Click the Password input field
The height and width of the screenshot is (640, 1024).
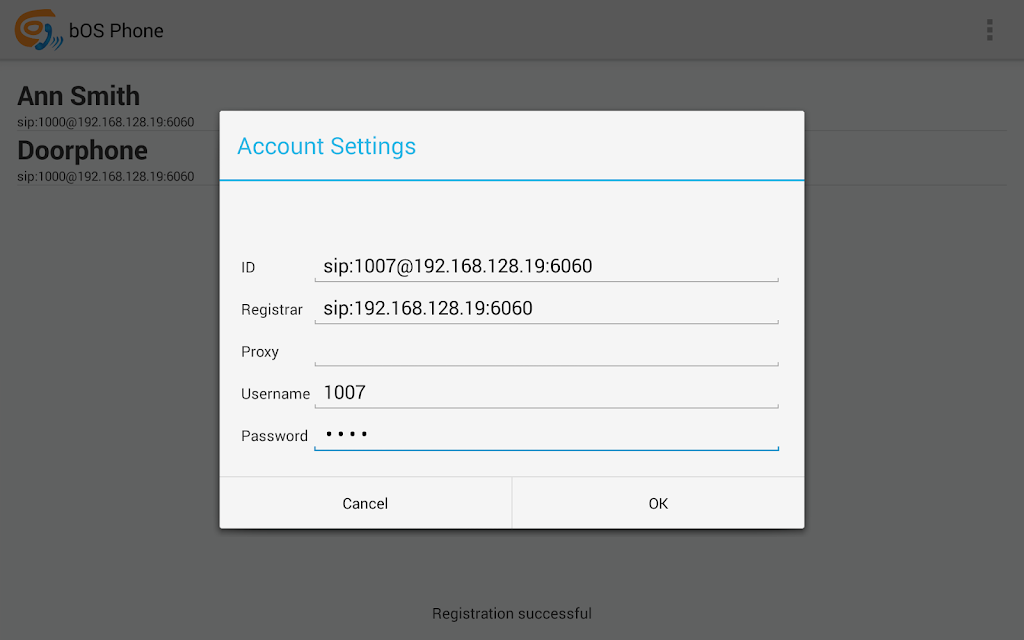546,435
